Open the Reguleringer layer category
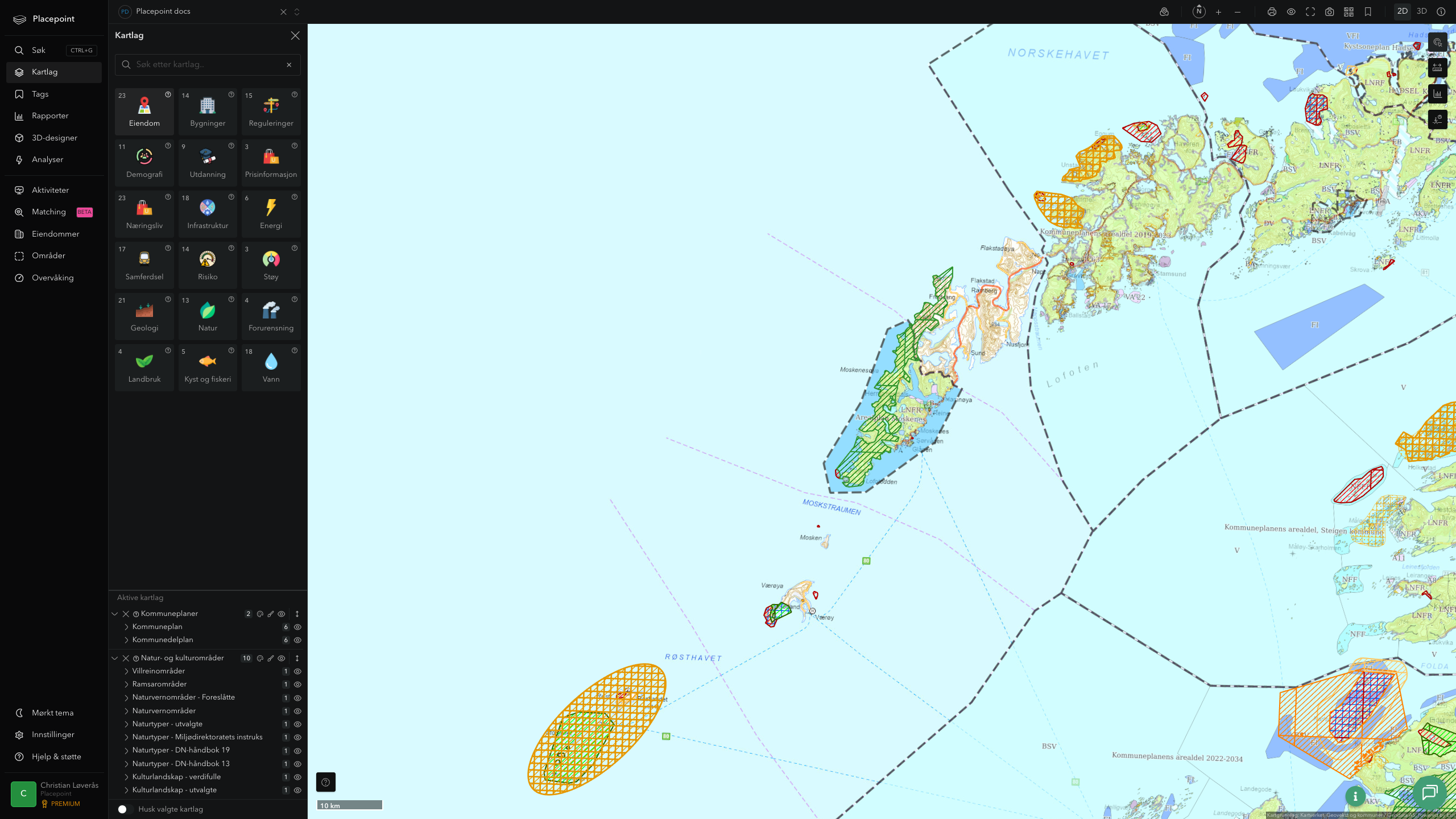Image resolution: width=1456 pixels, height=819 pixels. click(271, 111)
